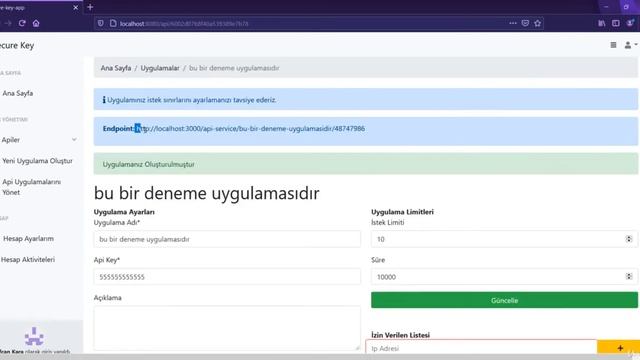Toggle the sidebar hamburger menu
This screenshot has width=640, height=360.
[613, 45]
